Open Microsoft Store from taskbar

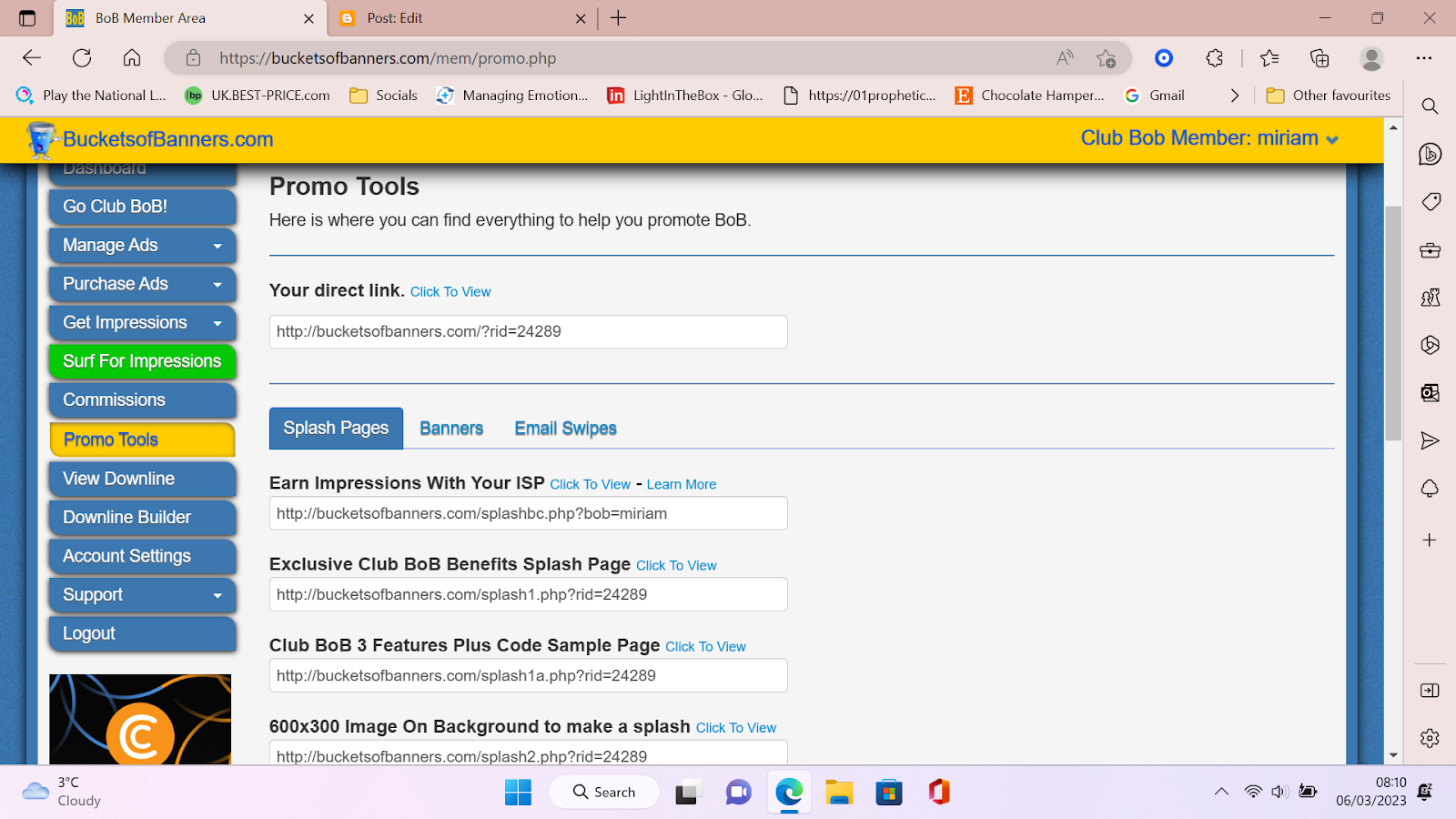[x=889, y=793]
